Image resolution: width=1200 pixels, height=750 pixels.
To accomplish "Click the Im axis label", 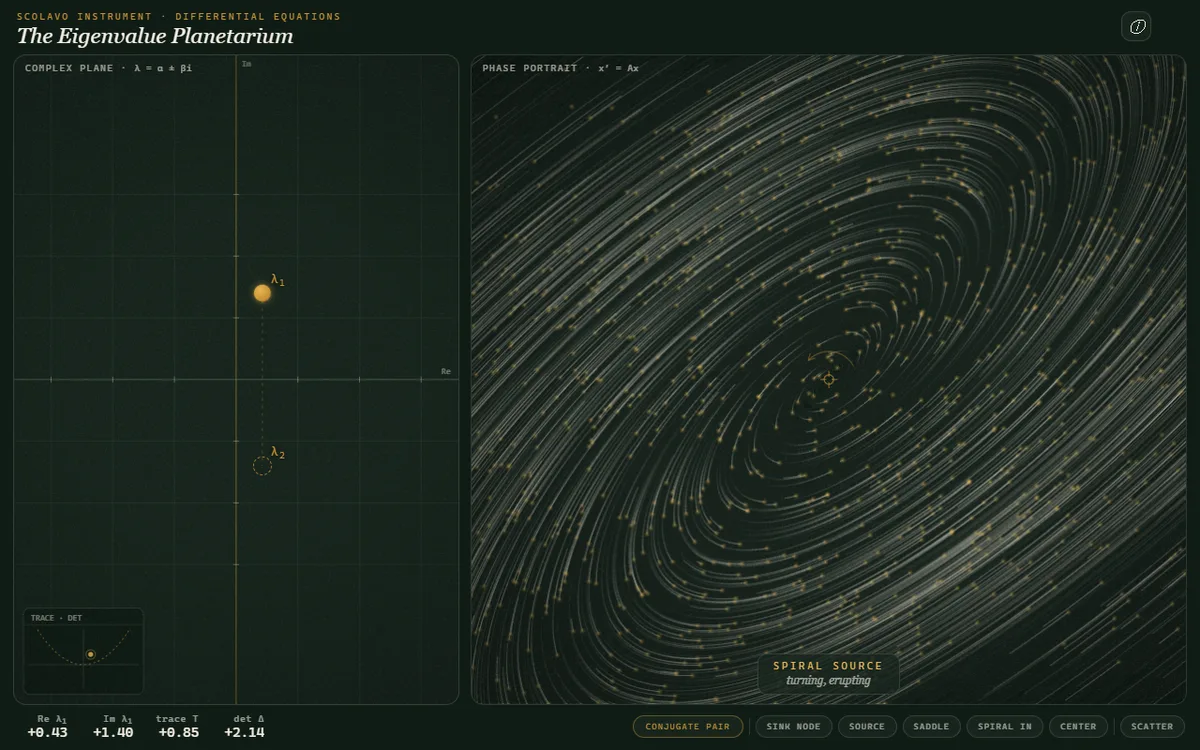I will point(246,64).
